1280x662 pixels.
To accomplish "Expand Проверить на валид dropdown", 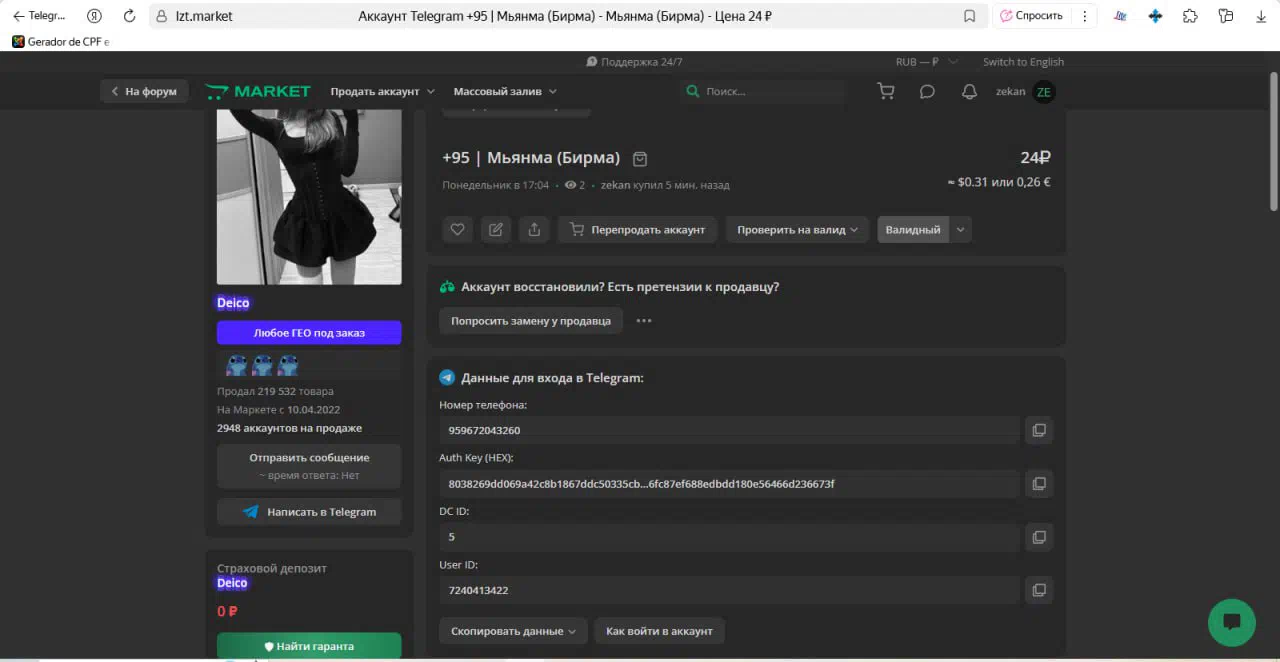I will click(797, 229).
